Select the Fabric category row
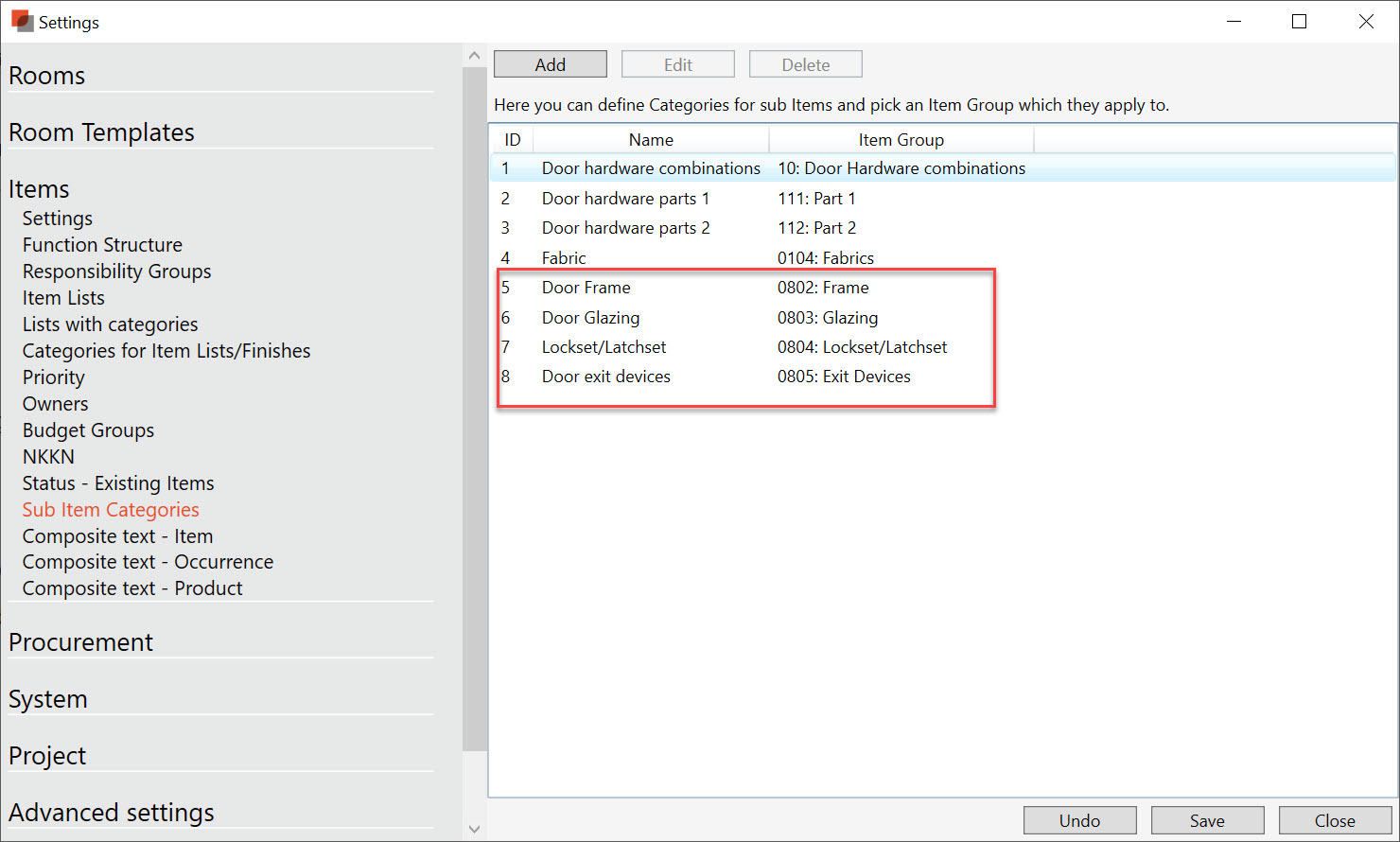The width and height of the screenshot is (1400, 842). 564,258
